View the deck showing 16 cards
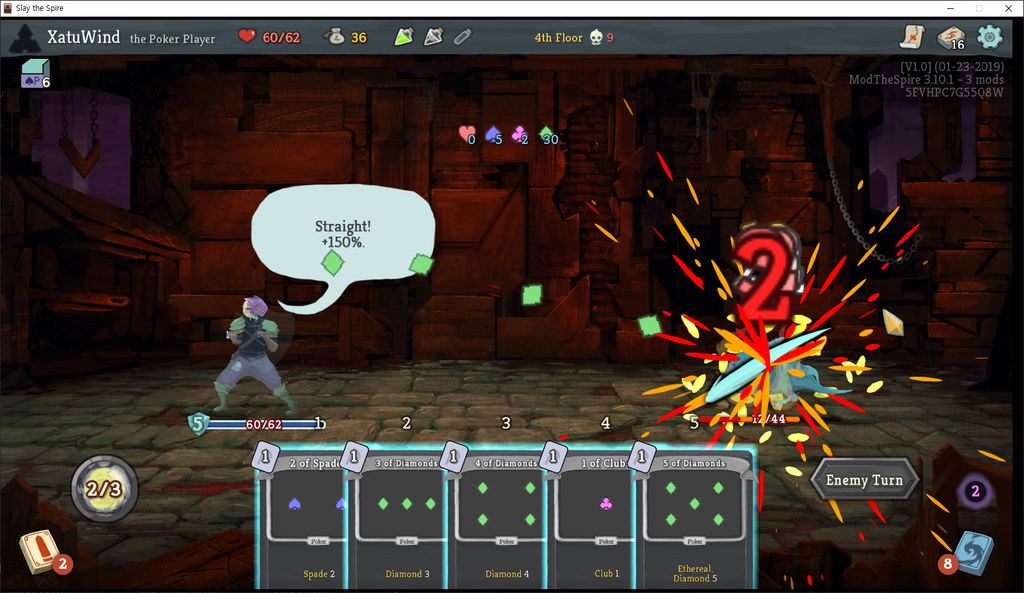The width and height of the screenshot is (1024, 593). pos(950,37)
